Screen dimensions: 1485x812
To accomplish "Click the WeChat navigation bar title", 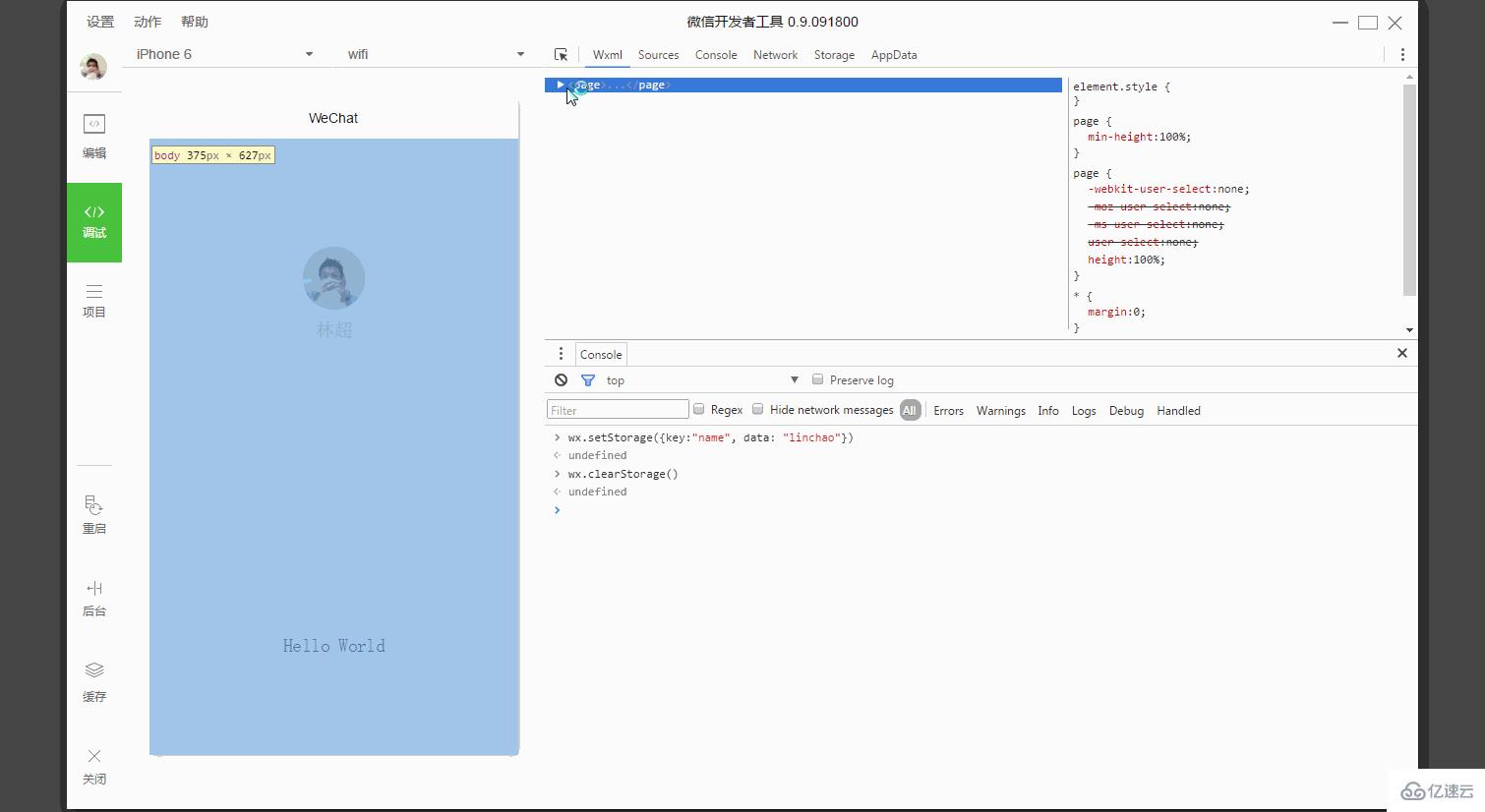I will tap(333, 118).
